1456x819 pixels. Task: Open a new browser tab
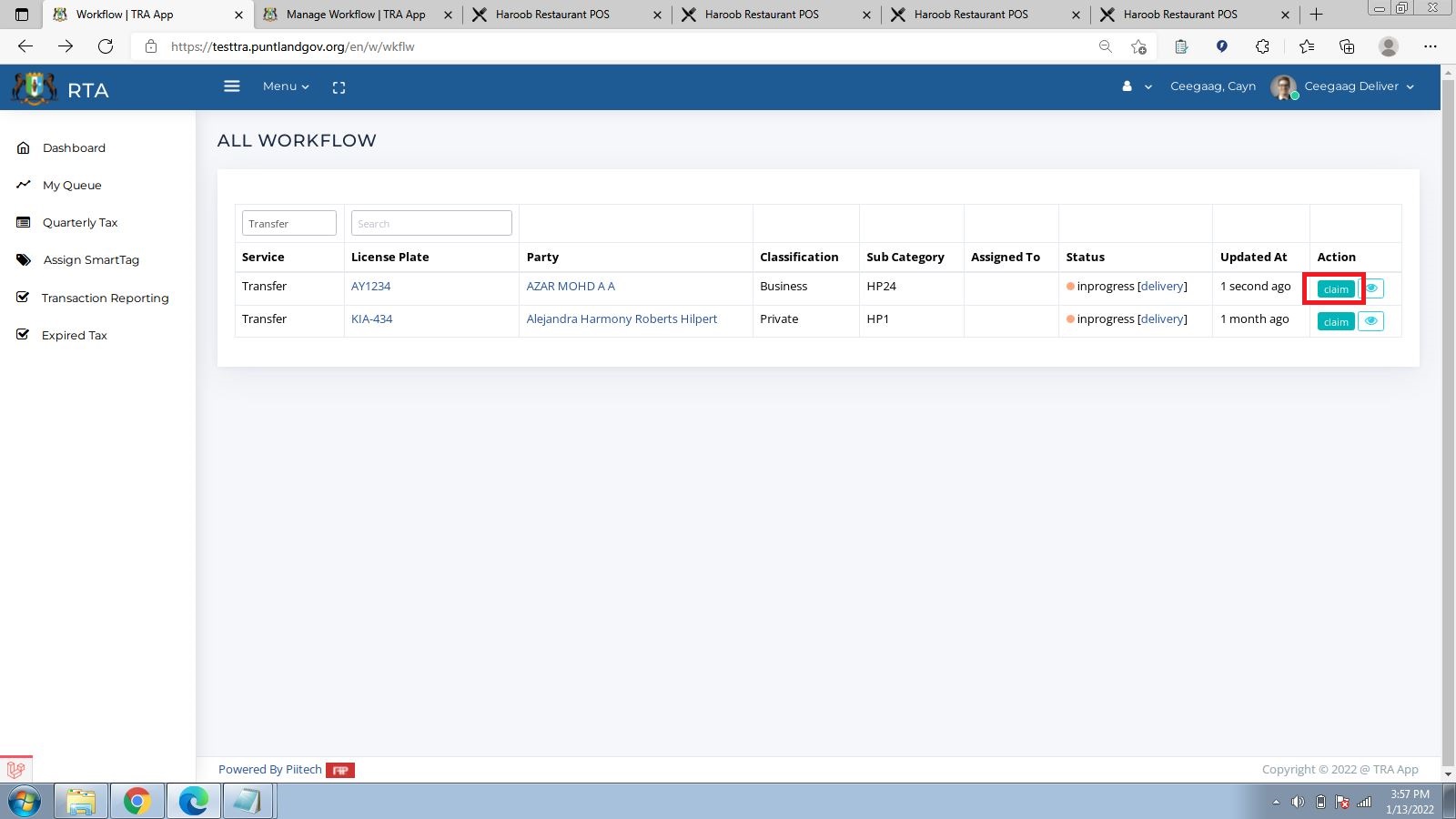click(x=1316, y=15)
